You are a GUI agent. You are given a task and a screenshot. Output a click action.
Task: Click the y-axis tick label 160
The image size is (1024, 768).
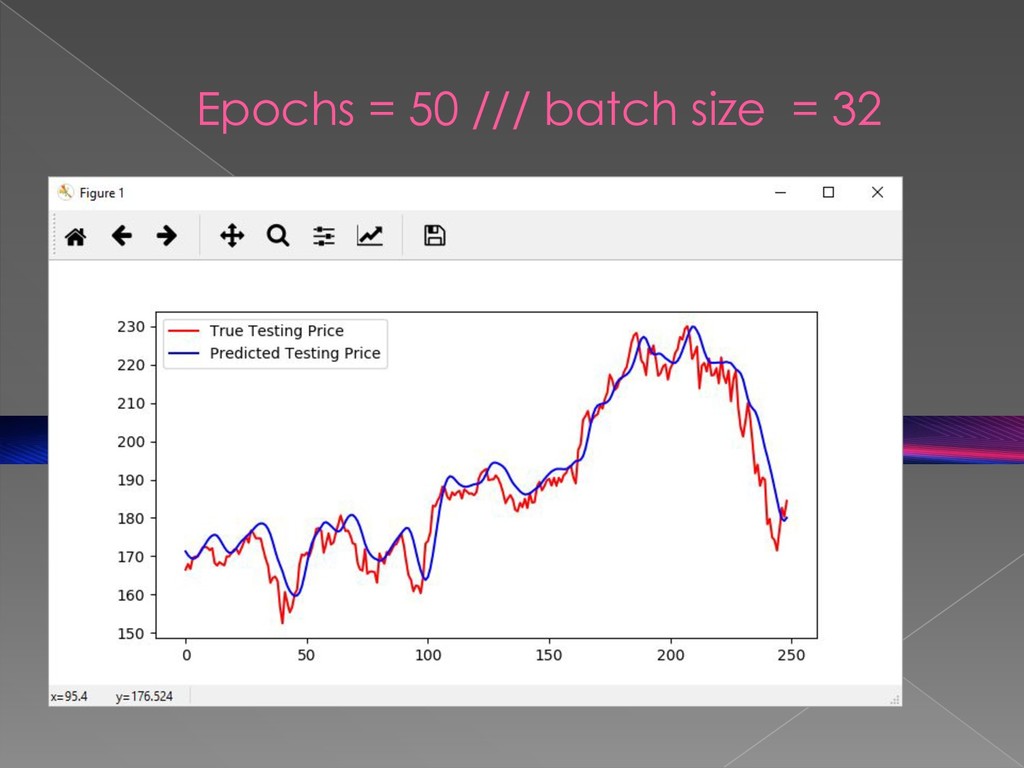(x=131, y=595)
